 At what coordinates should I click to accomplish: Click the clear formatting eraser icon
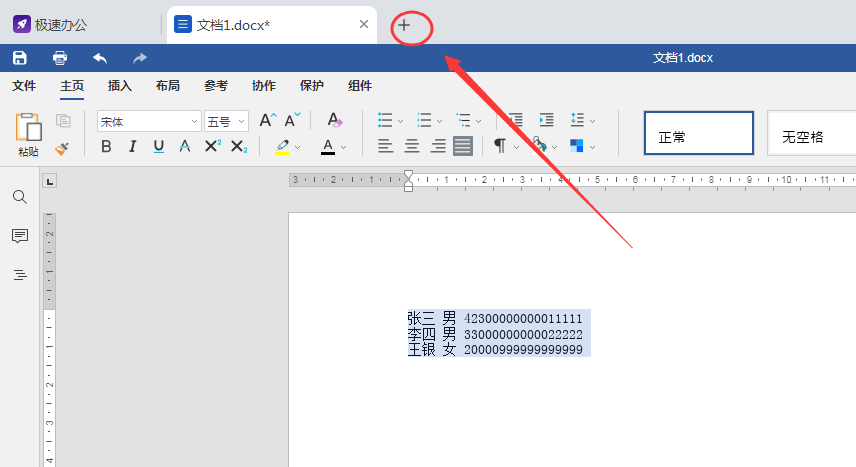click(x=334, y=120)
